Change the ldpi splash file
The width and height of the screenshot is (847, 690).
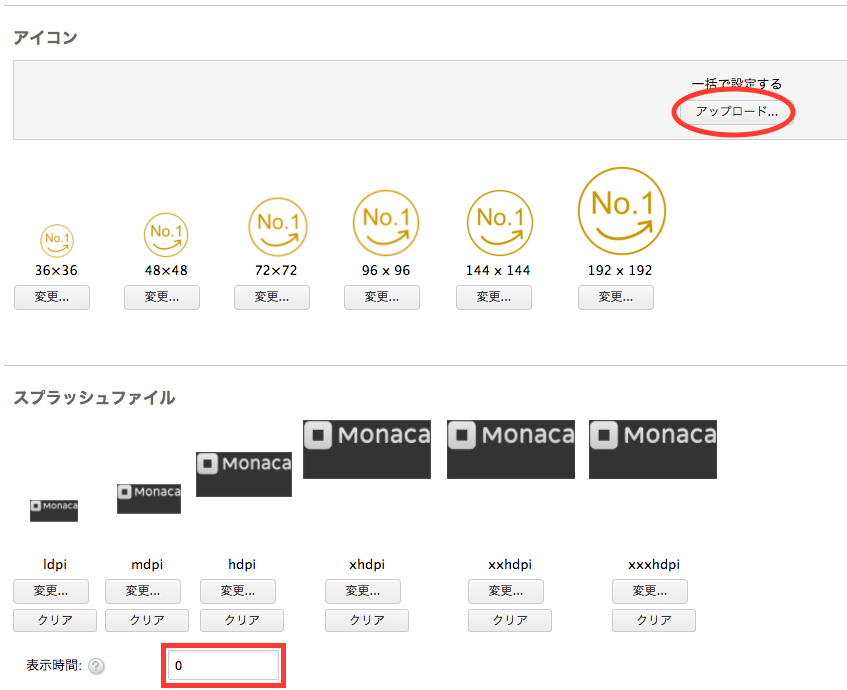[51, 591]
